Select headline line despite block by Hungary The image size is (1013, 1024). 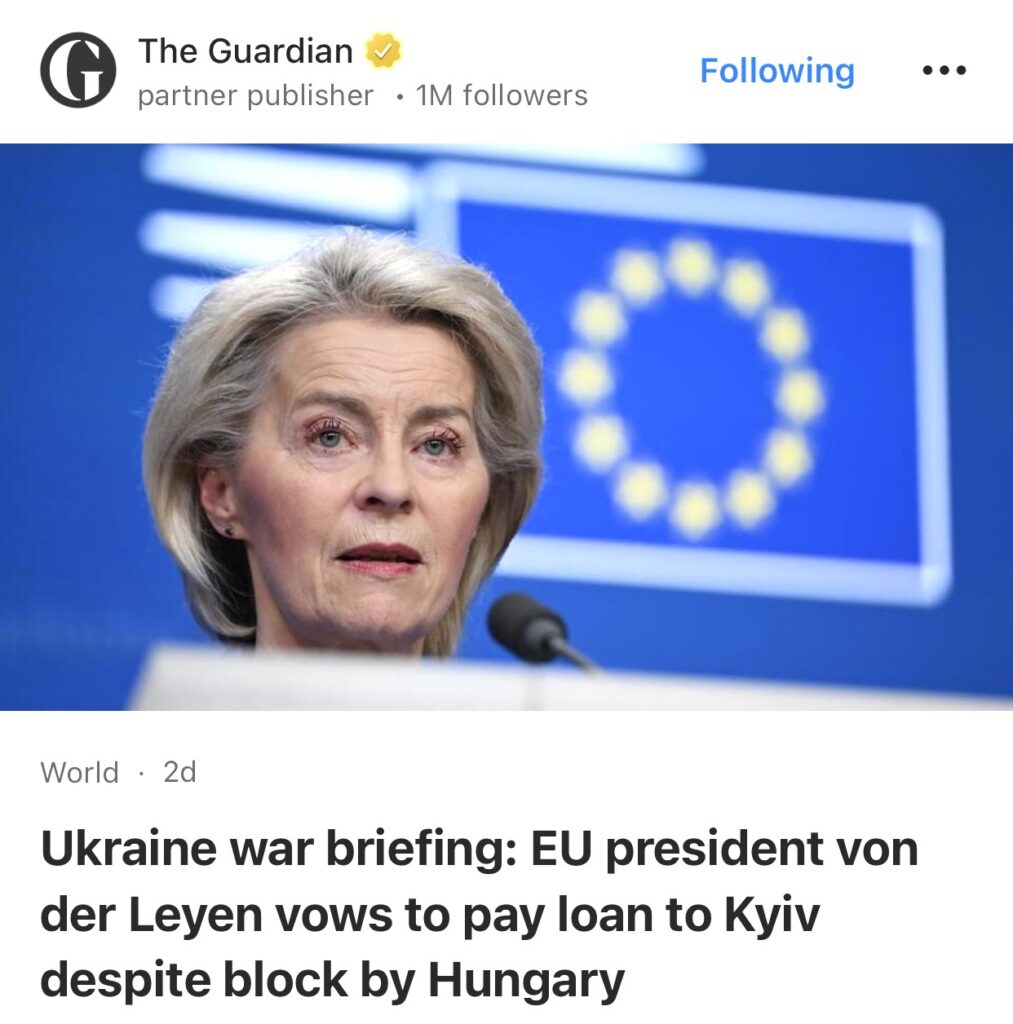(x=332, y=981)
